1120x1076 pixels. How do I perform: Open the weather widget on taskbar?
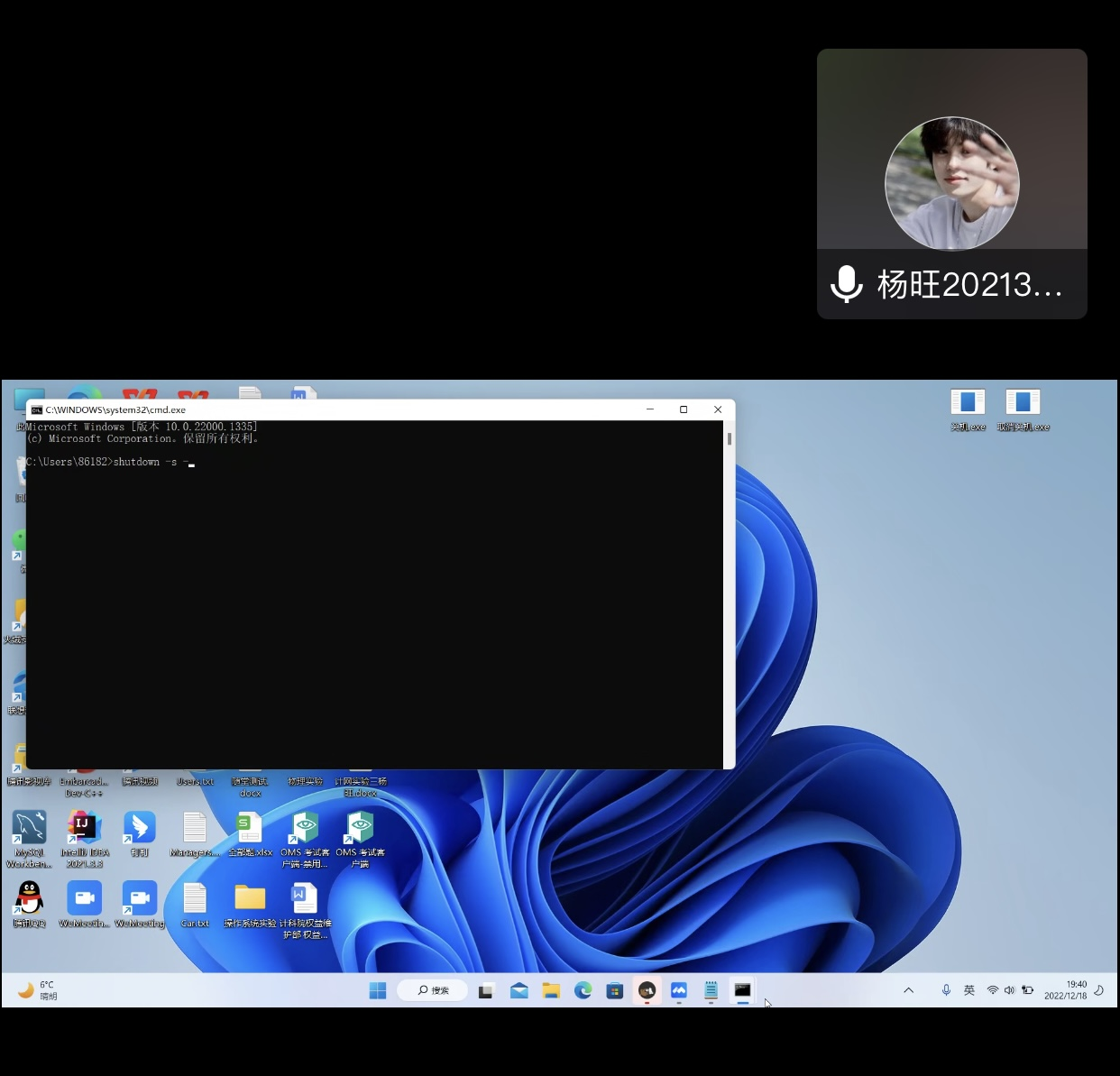pos(38,990)
